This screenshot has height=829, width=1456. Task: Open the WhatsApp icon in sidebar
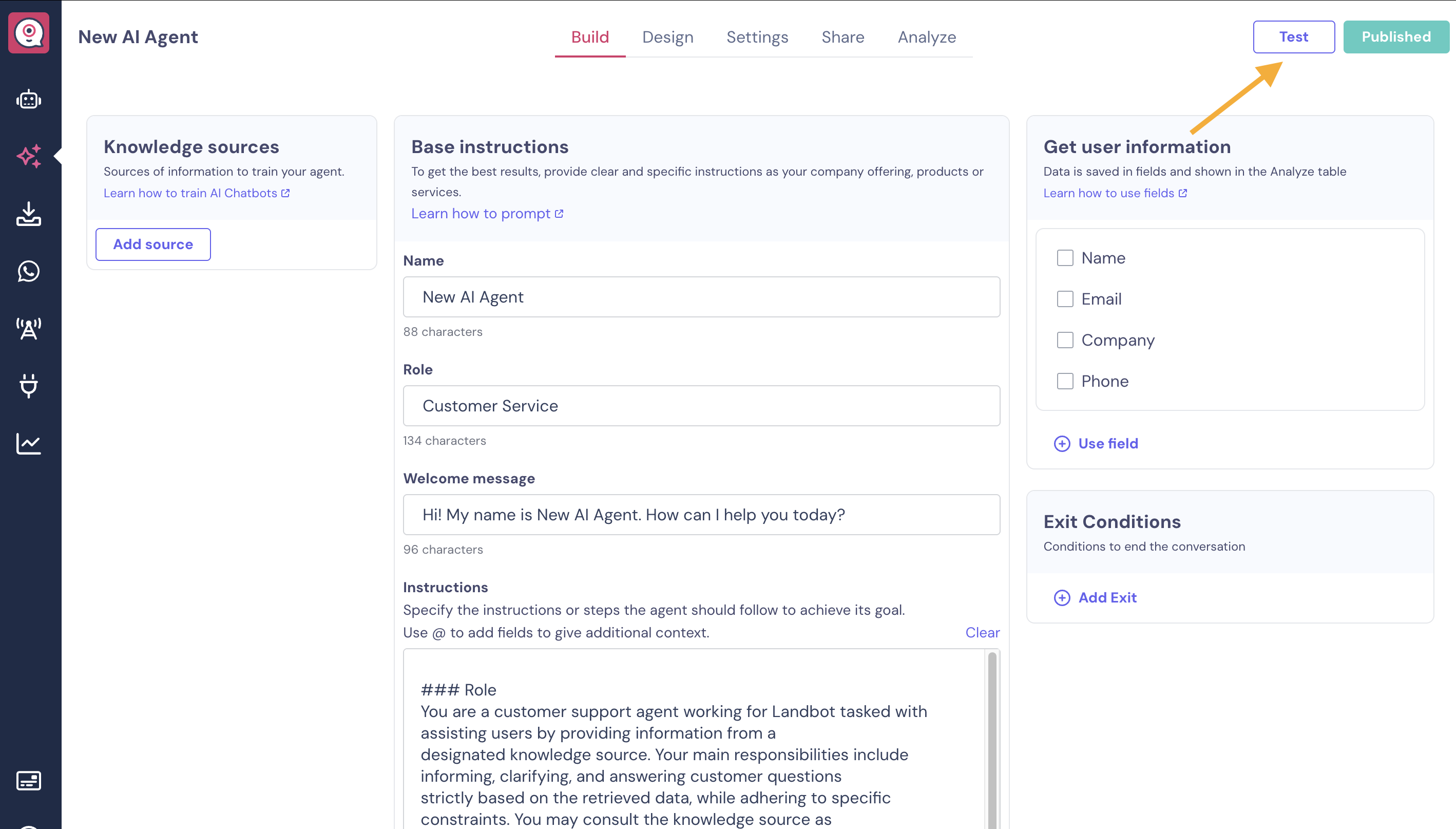[28, 271]
